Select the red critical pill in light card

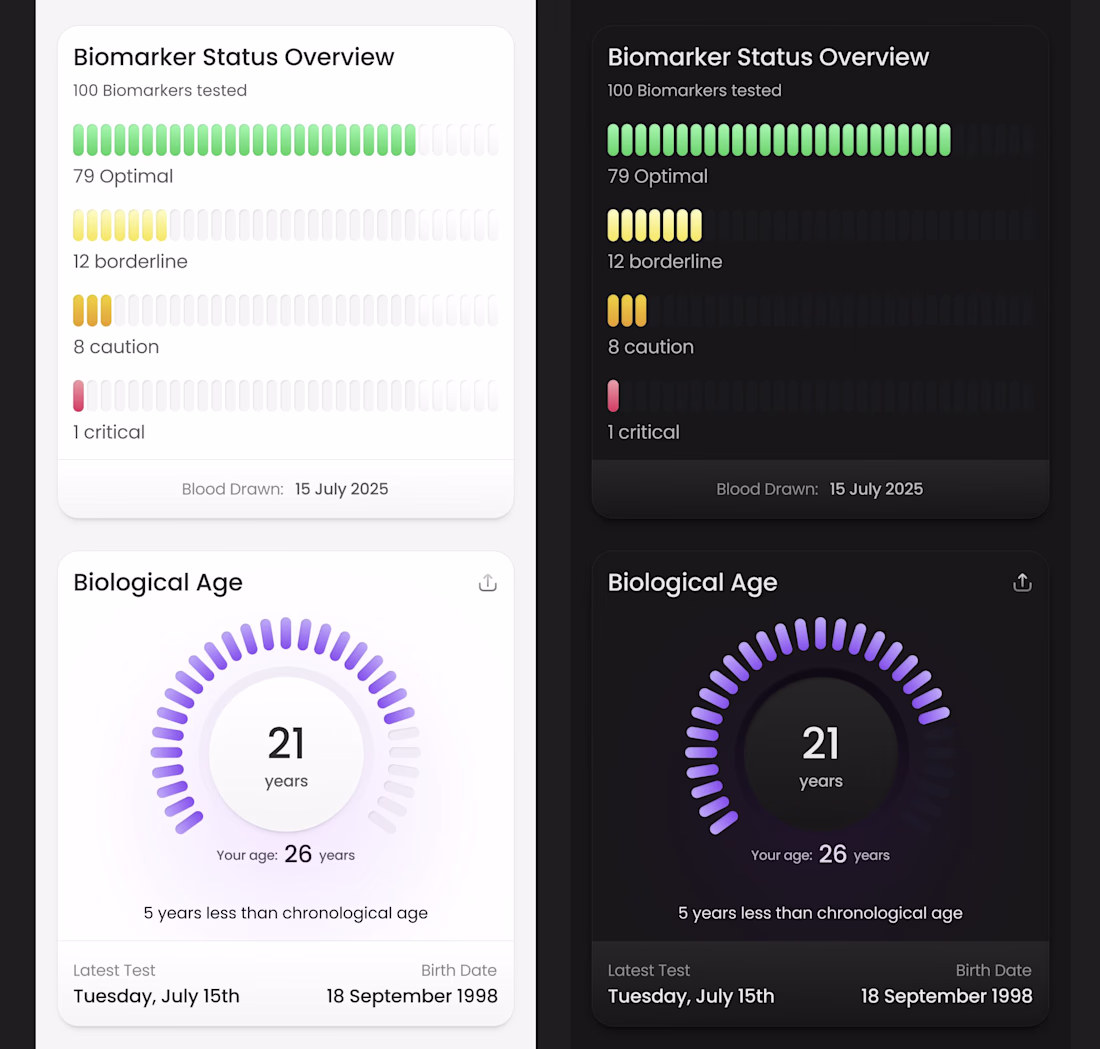pyautogui.click(x=79, y=396)
